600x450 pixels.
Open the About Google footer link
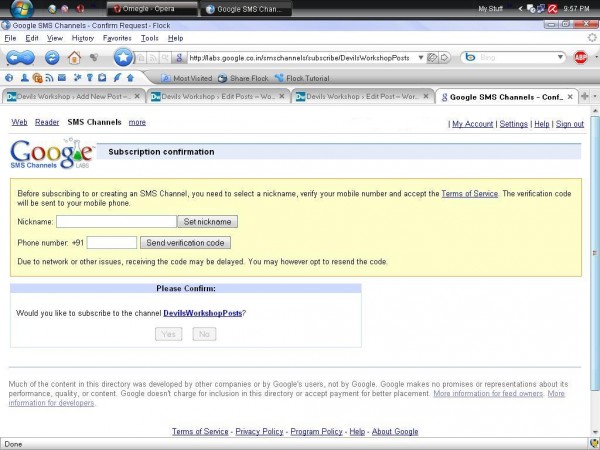[395, 431]
